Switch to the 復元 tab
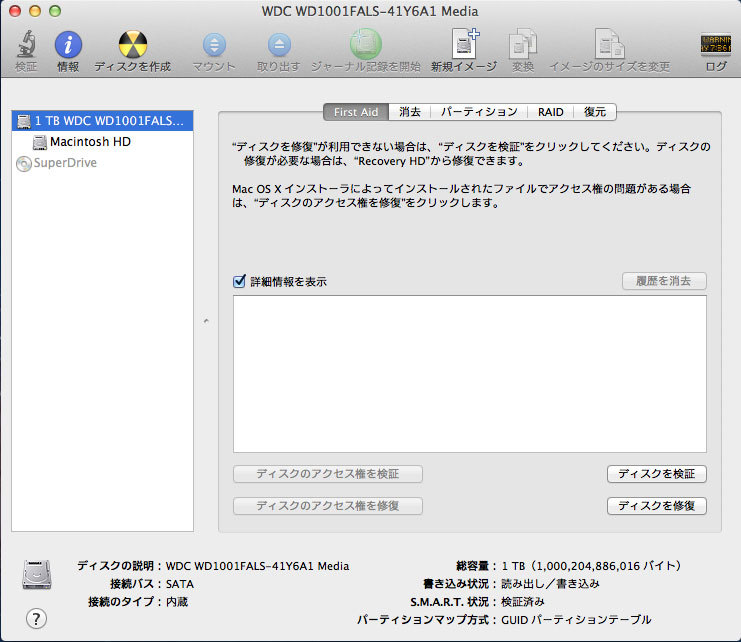Viewport: 741px width, 642px height. pyautogui.click(x=595, y=112)
